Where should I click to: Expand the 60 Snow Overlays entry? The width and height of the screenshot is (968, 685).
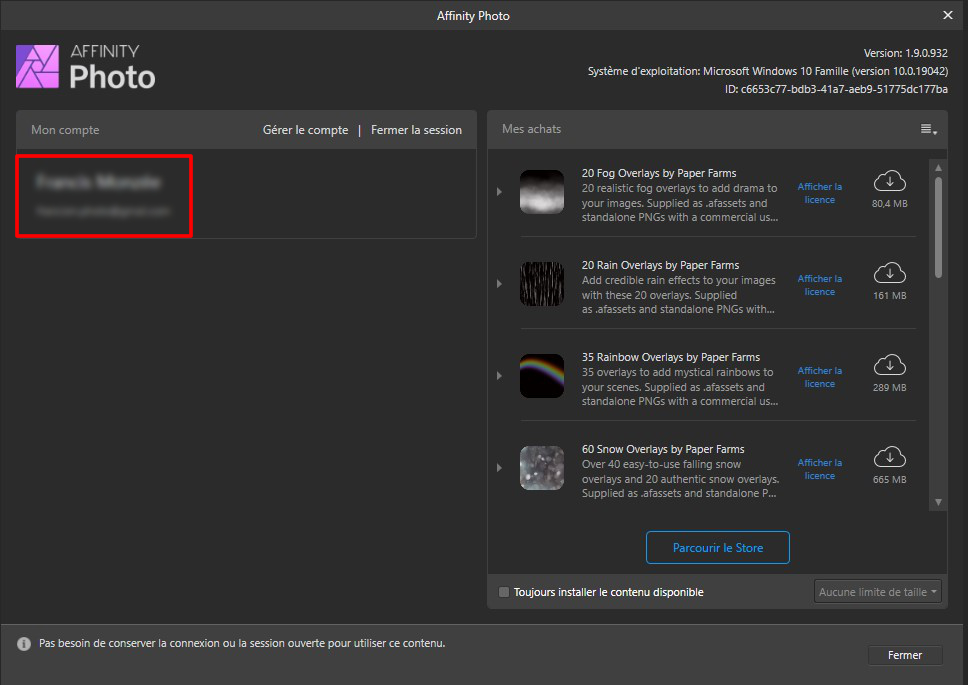[499, 468]
